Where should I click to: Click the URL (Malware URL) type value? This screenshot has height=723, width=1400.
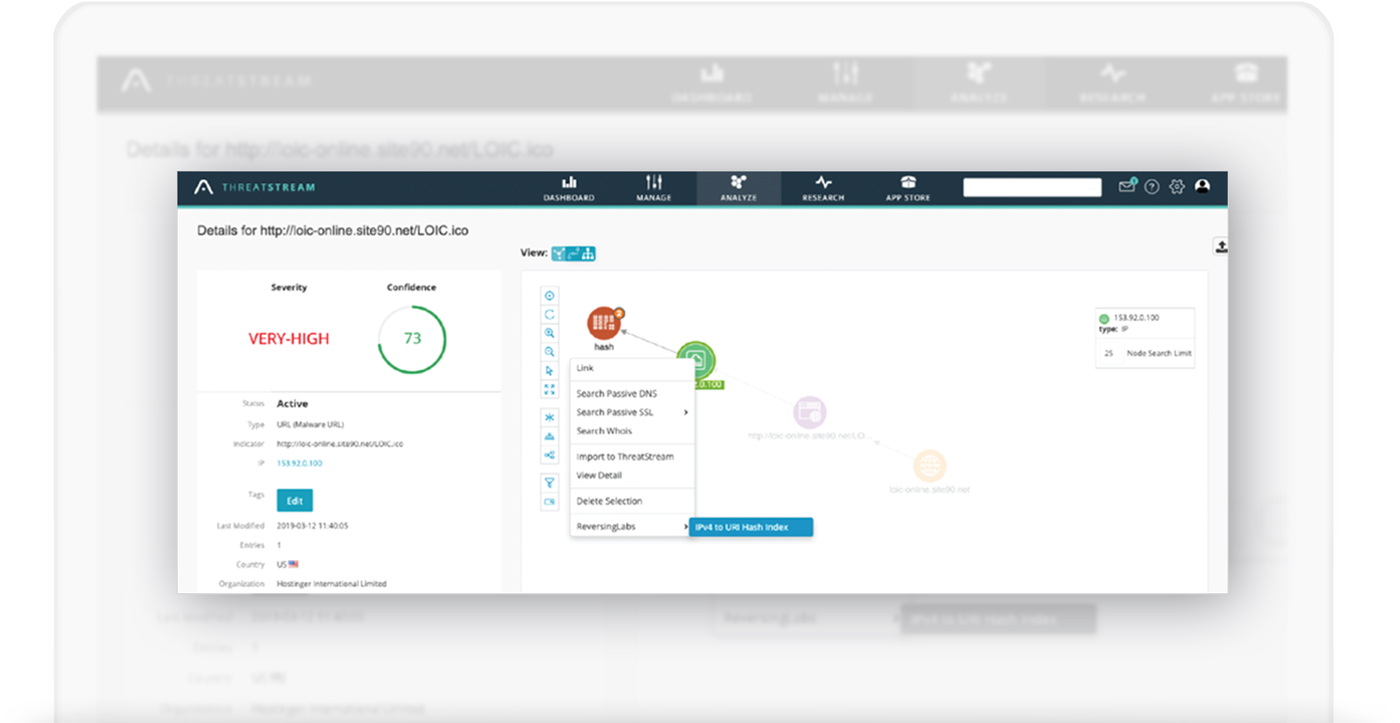pos(310,424)
